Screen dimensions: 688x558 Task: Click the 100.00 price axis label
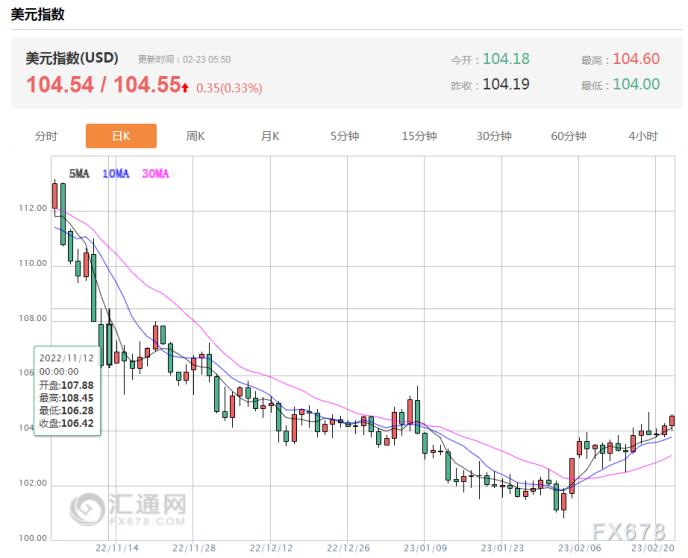32,538
